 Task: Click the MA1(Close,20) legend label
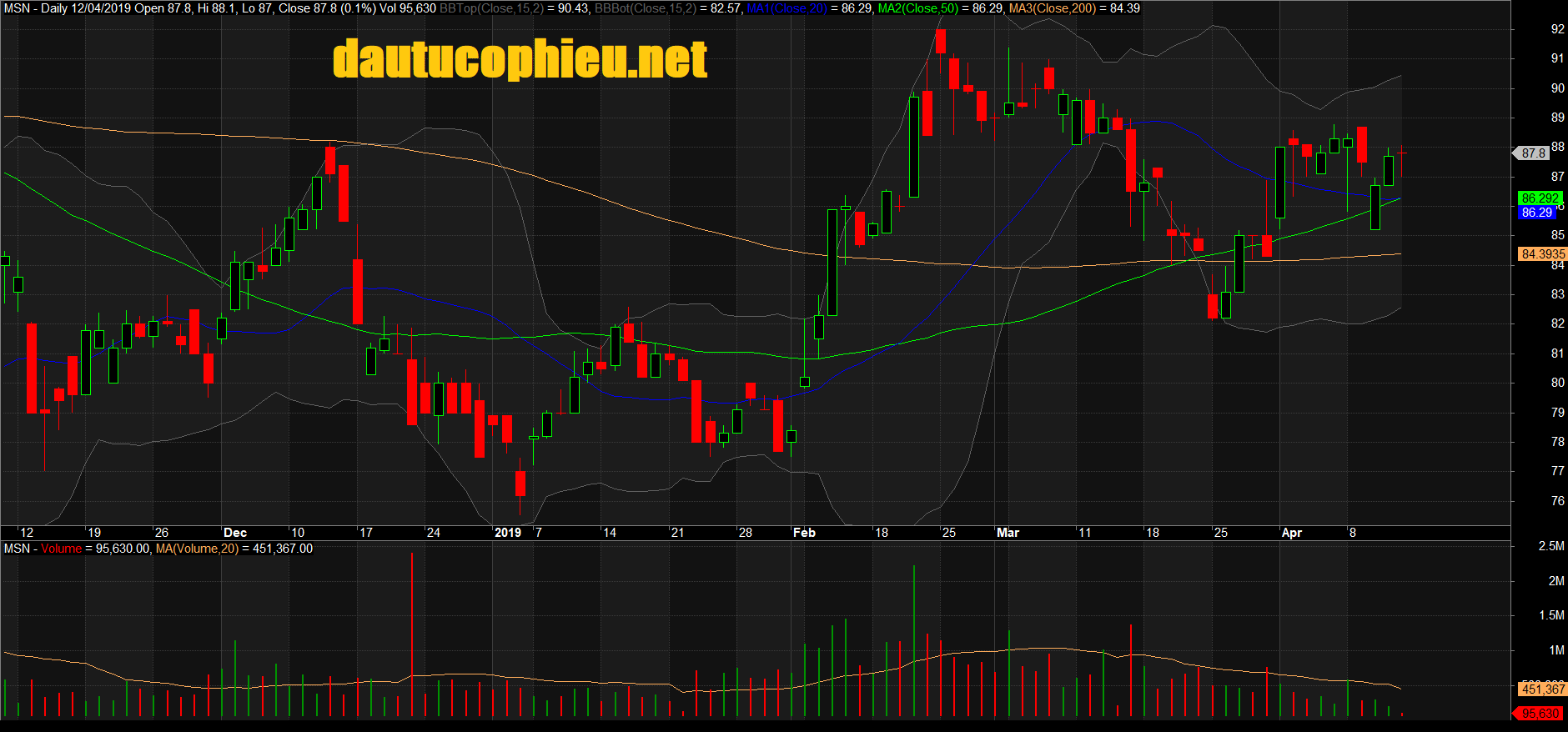[787, 8]
